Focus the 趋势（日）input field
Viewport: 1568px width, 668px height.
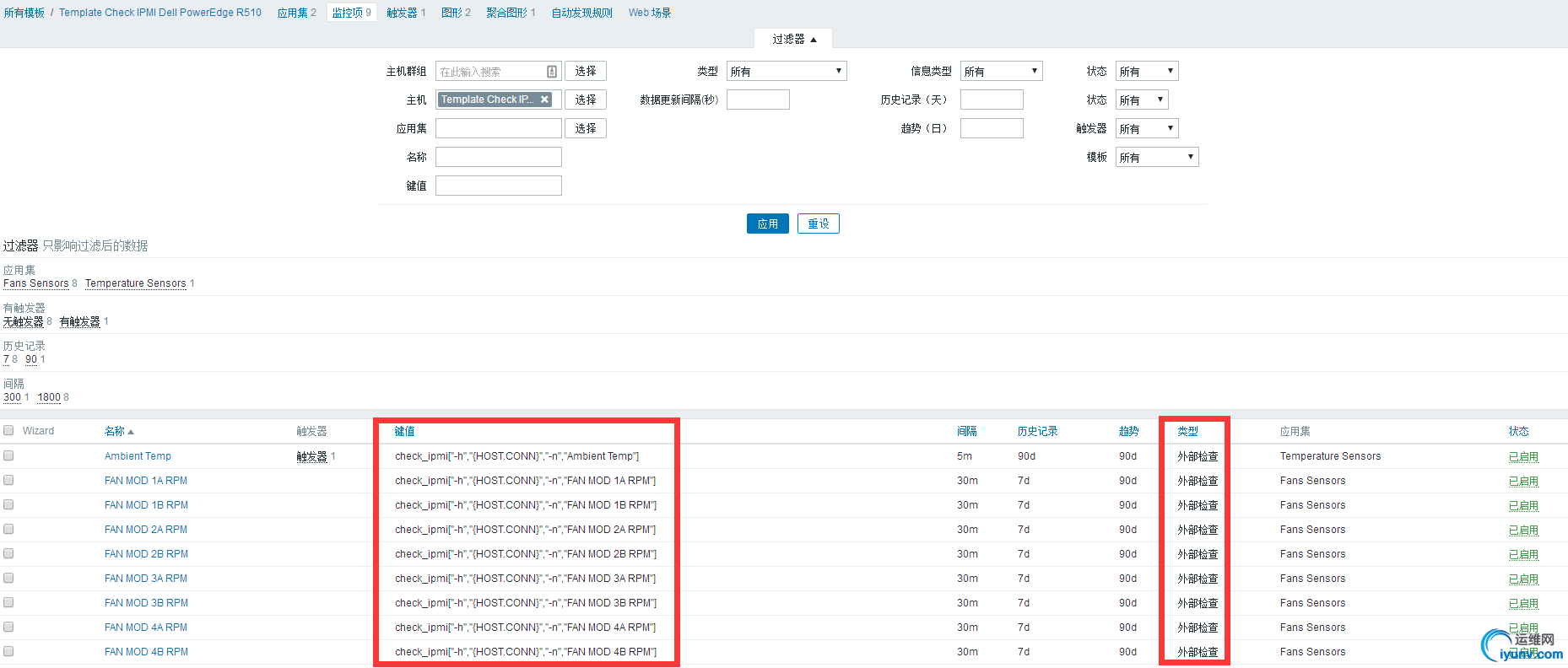coord(992,128)
